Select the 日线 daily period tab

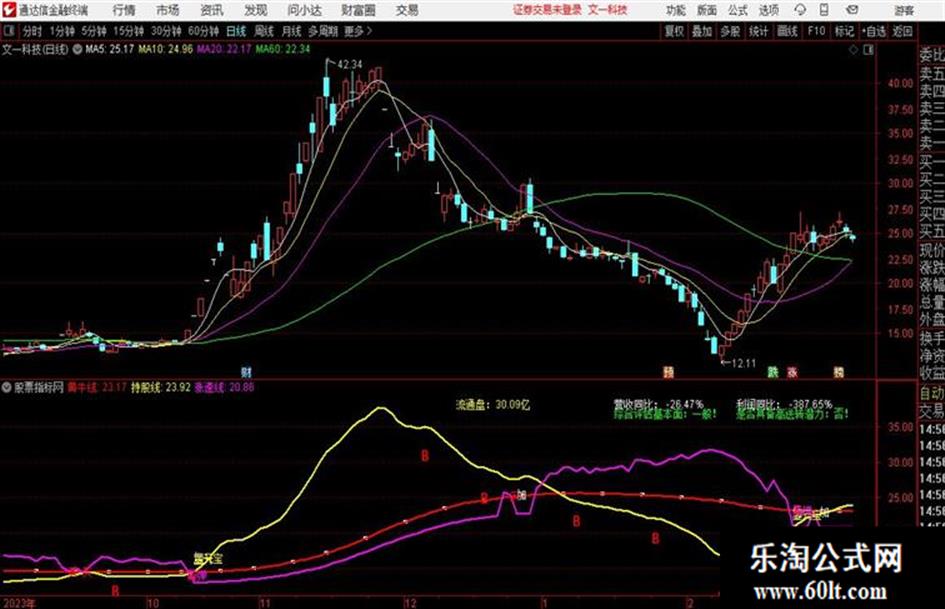tap(236, 31)
